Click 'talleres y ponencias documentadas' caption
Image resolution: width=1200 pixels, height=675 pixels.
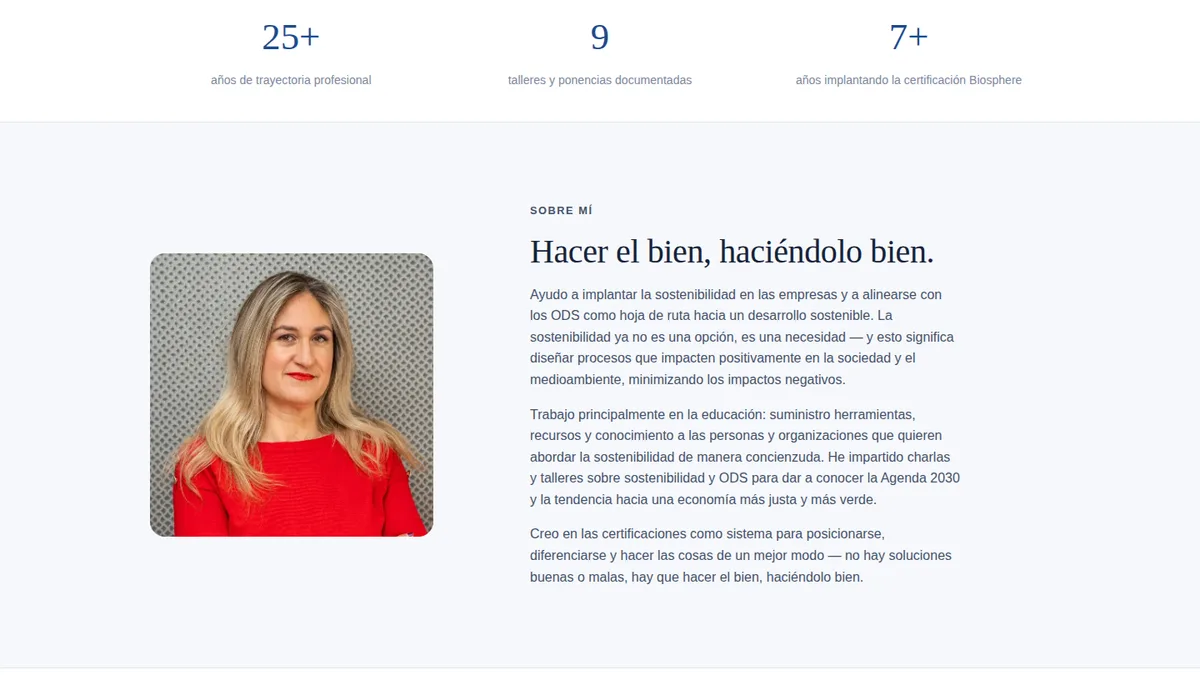pyautogui.click(x=600, y=80)
